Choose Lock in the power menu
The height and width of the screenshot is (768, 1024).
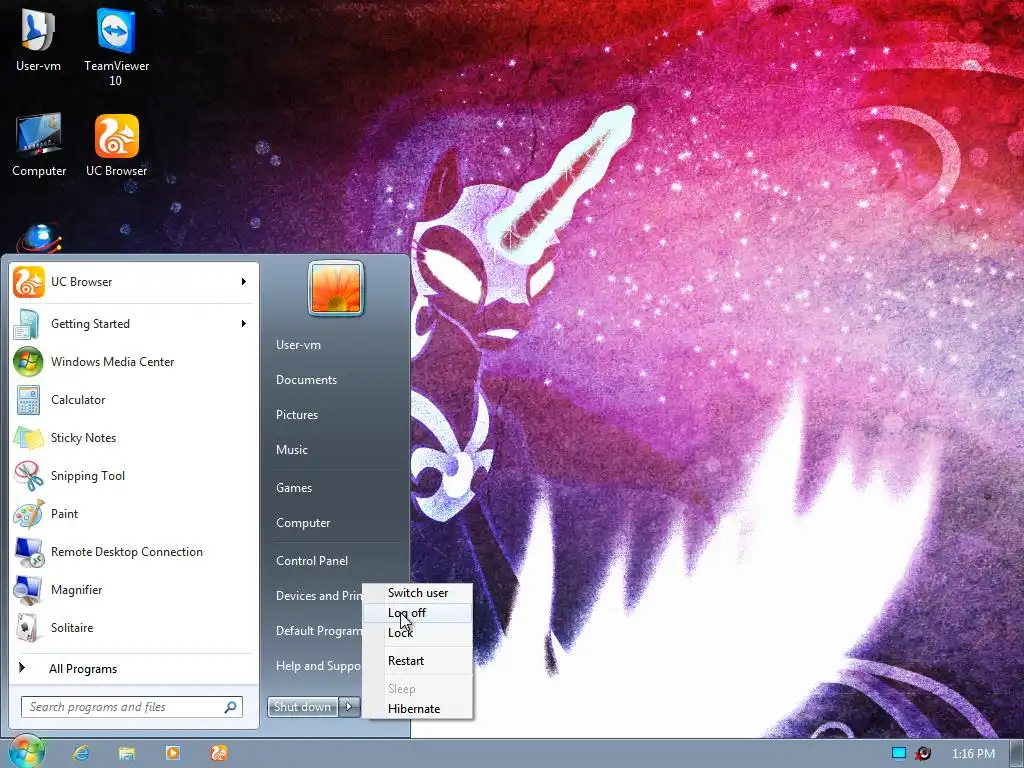pos(418,633)
